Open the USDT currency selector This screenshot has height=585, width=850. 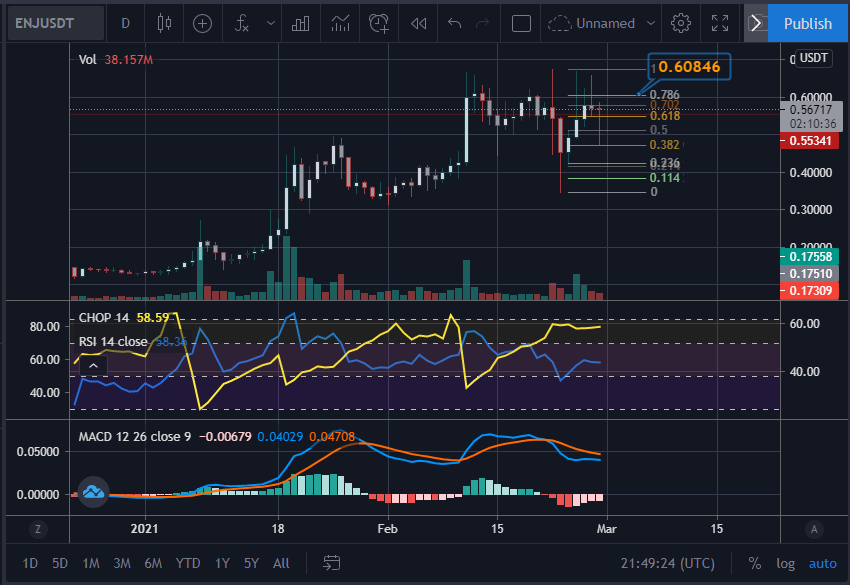click(x=814, y=58)
